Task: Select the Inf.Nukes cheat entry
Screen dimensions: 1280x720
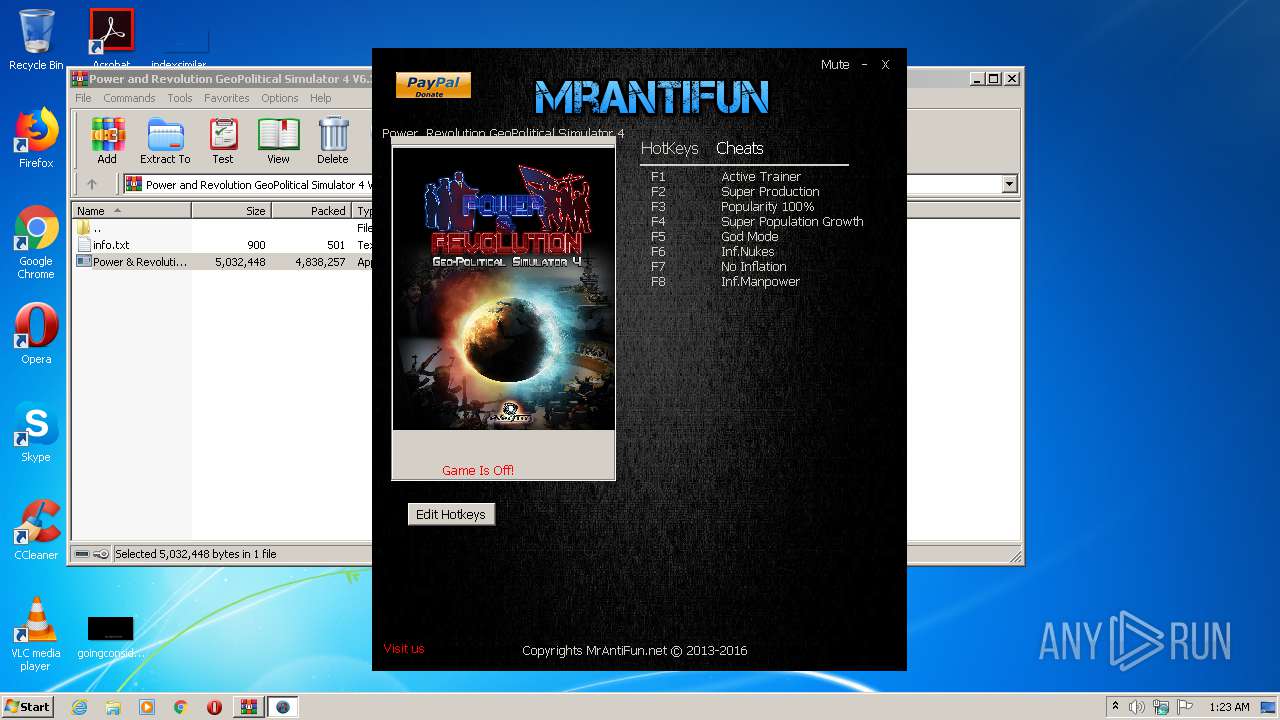Action: coord(747,252)
